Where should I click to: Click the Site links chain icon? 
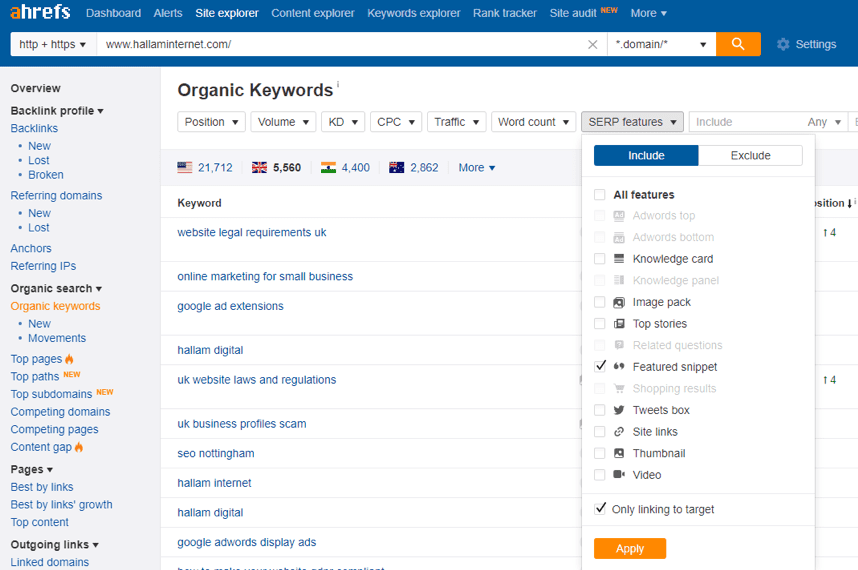click(x=619, y=432)
